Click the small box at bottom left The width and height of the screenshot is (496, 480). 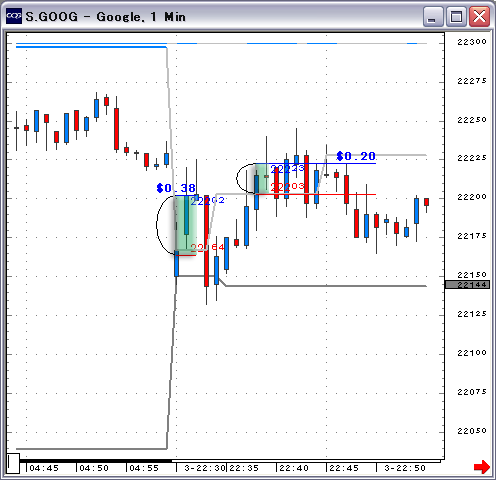coord(13,463)
